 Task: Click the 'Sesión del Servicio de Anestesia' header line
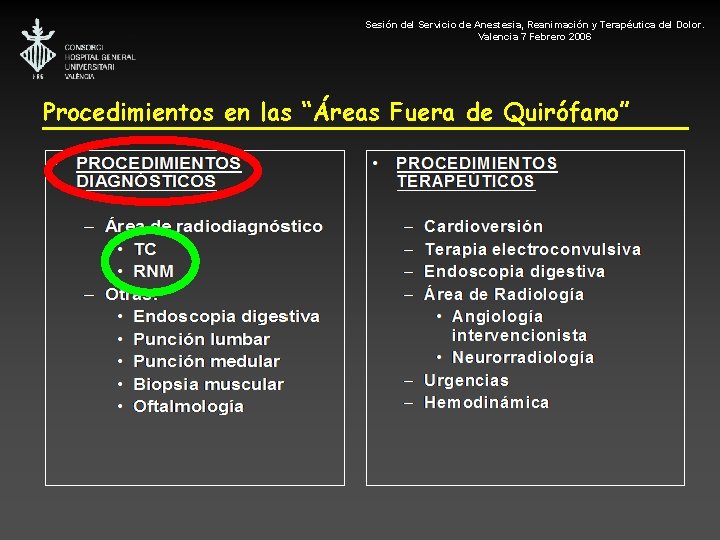(534, 25)
